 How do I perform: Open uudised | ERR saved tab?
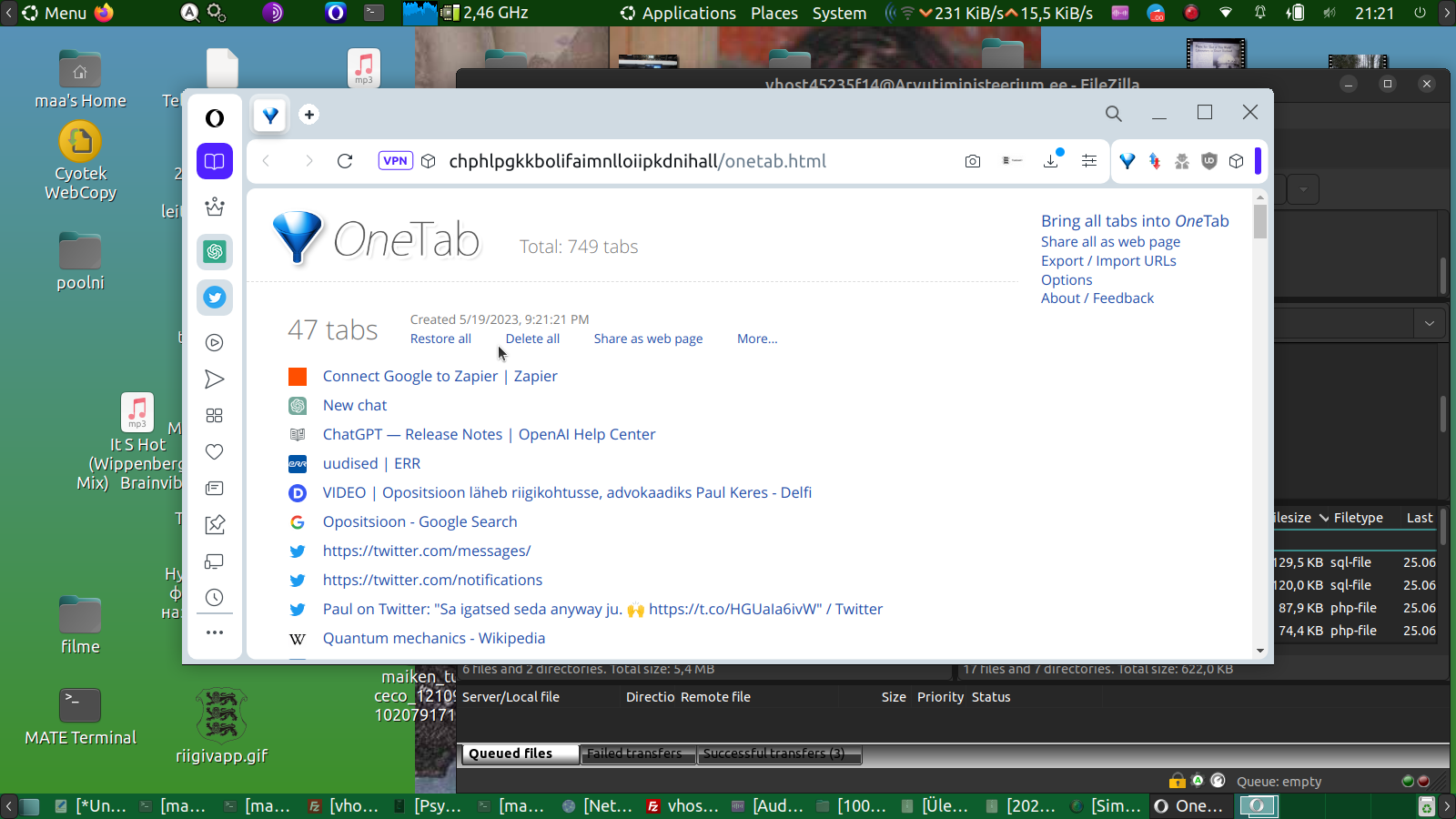(371, 463)
